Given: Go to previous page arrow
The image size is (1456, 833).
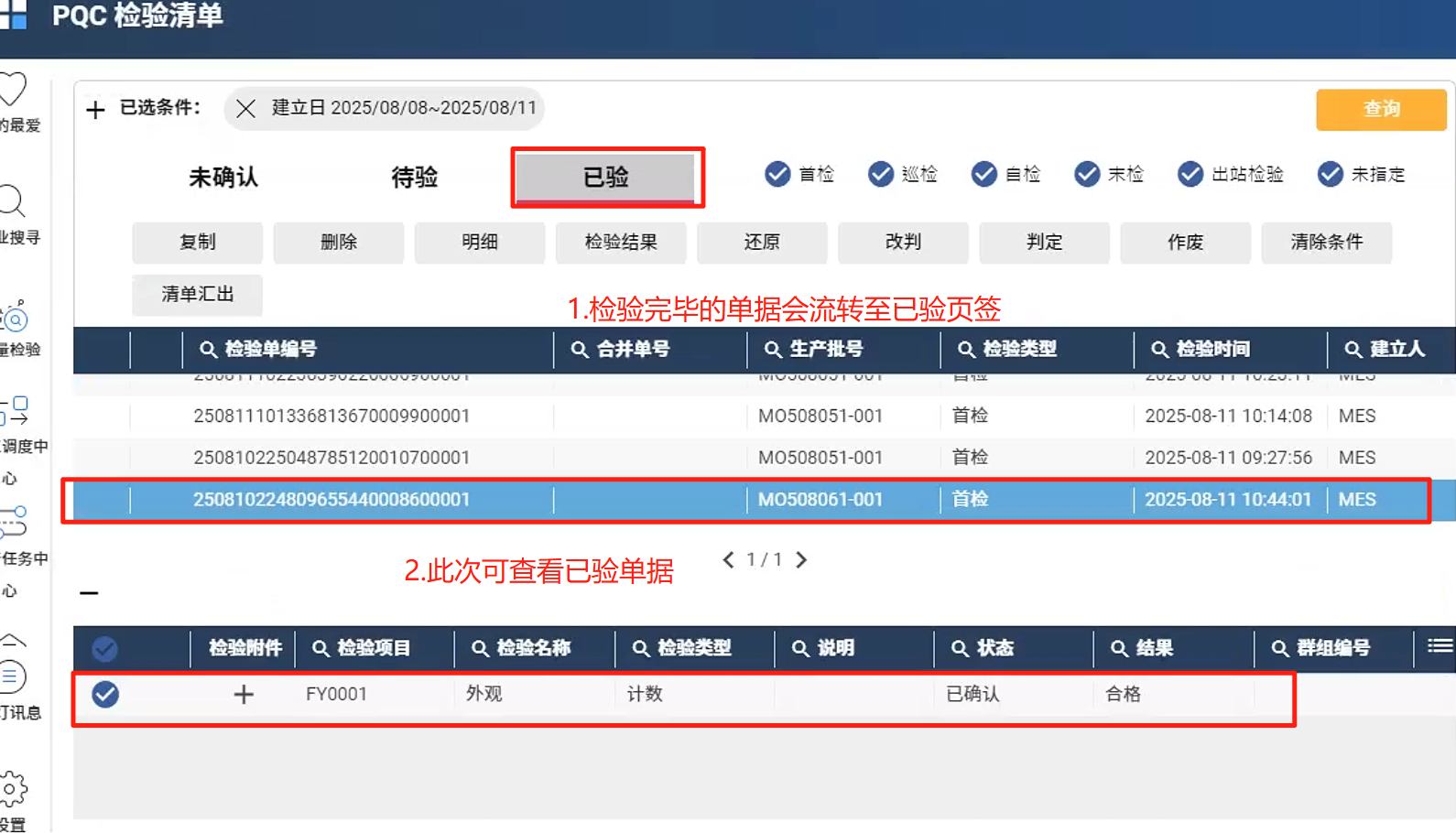Looking at the screenshot, I should (728, 559).
